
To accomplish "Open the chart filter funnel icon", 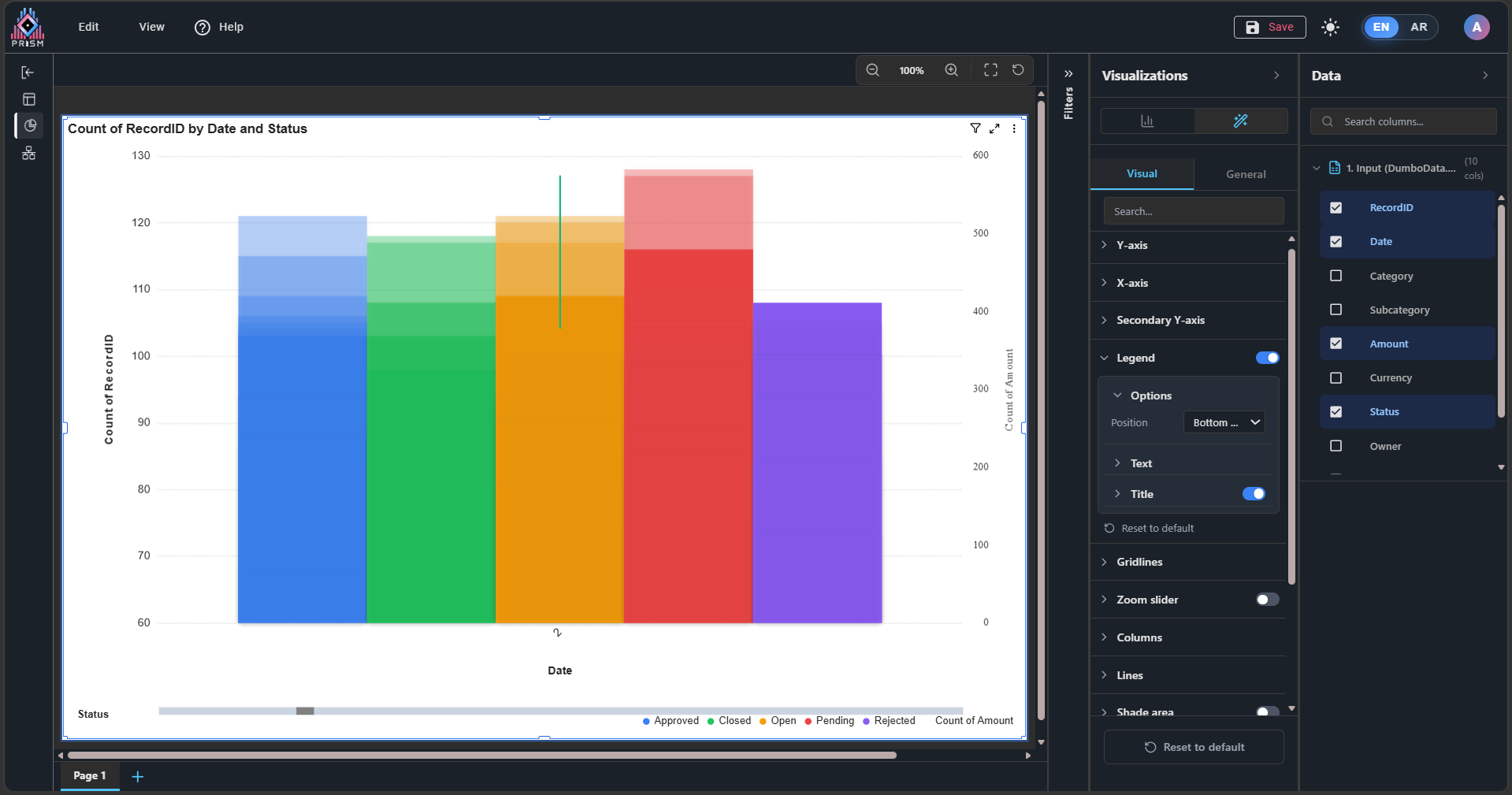I will [x=975, y=128].
